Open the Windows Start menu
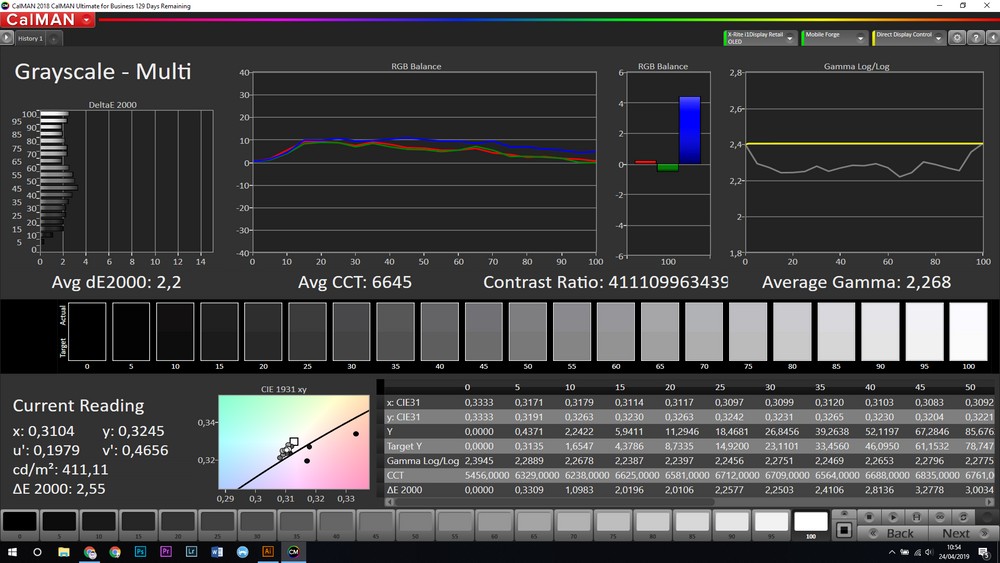1000x563 pixels. pyautogui.click(x=11, y=552)
